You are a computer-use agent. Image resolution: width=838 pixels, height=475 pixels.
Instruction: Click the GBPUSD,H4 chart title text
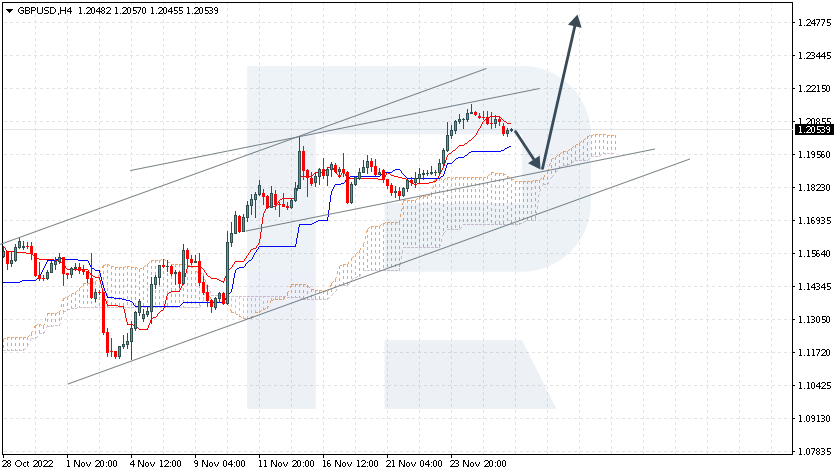click(x=45, y=11)
